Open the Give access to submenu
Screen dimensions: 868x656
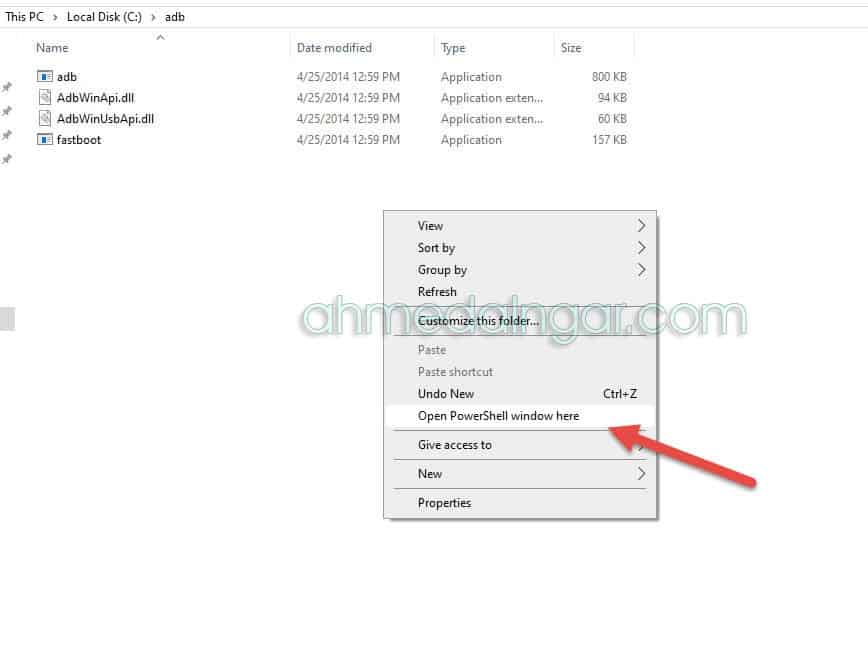[520, 445]
